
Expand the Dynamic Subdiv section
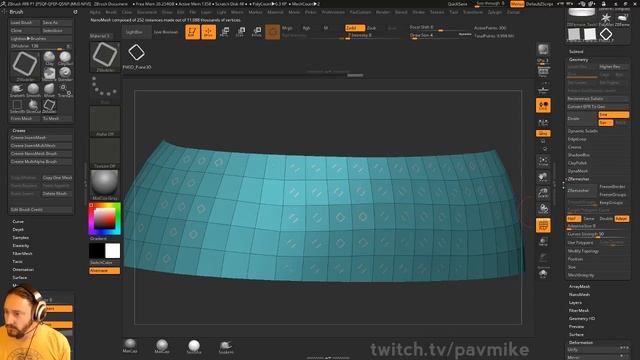click(x=582, y=131)
